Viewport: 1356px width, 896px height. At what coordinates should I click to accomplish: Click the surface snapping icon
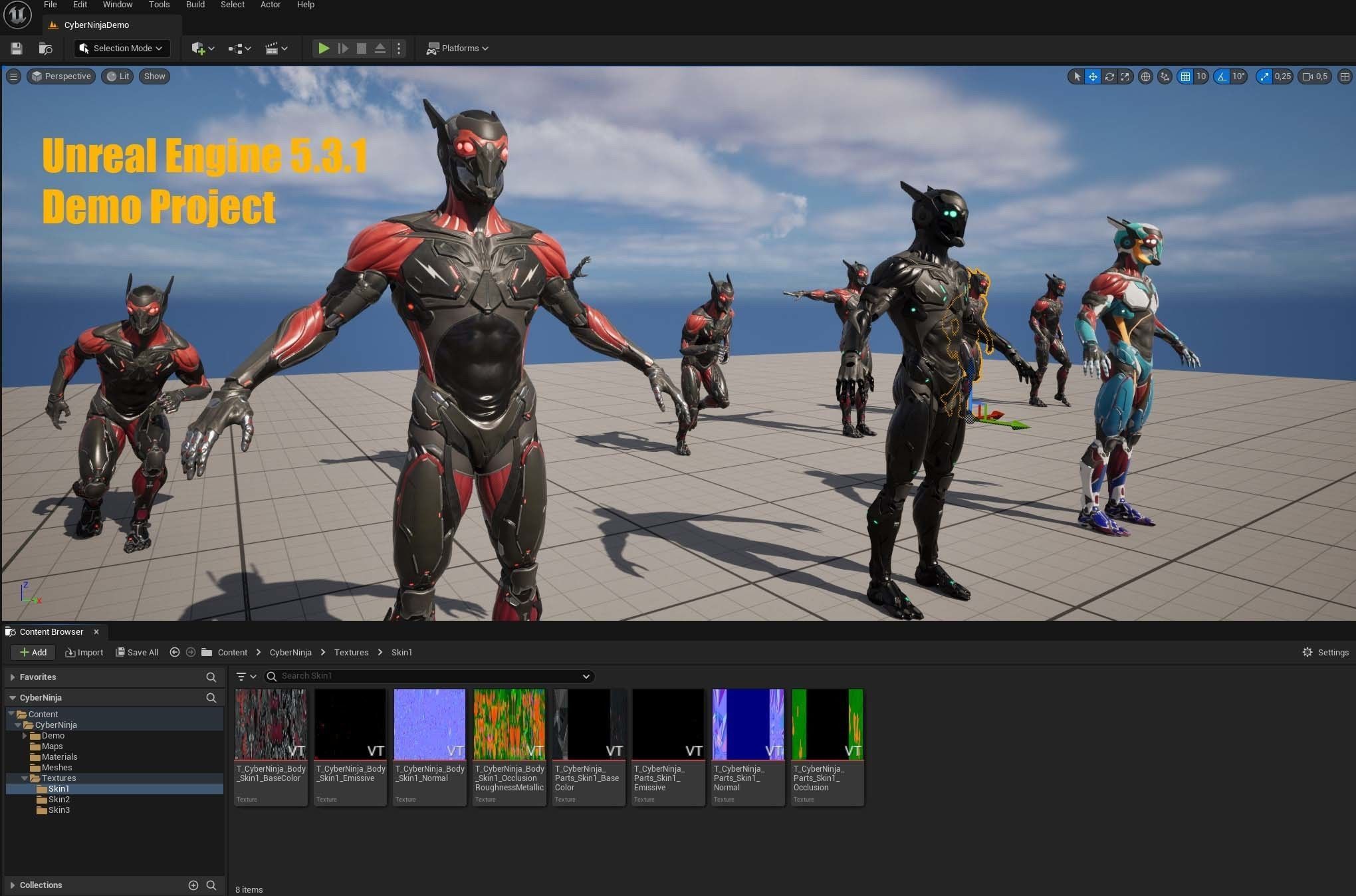pos(1165,76)
